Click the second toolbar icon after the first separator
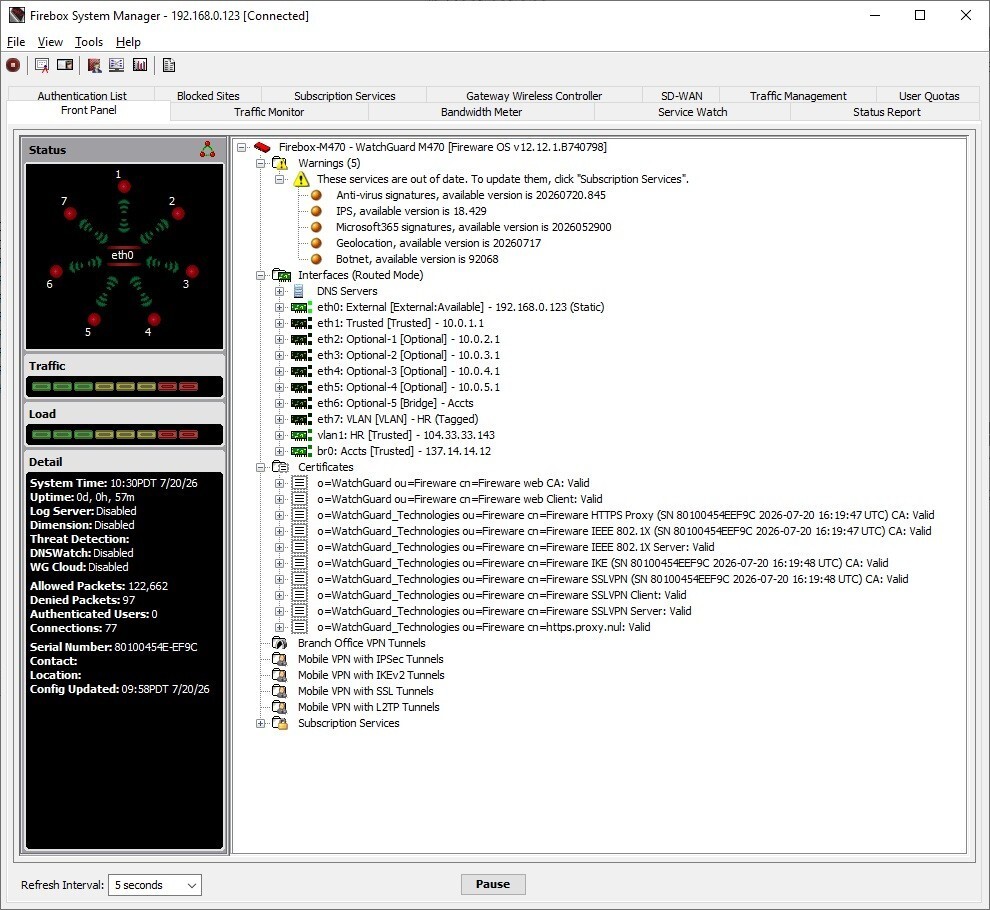 (x=64, y=65)
